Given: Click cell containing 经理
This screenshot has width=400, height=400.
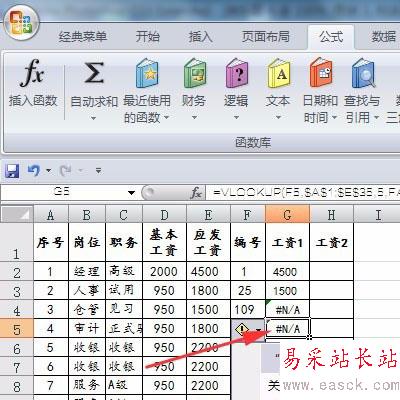Looking at the screenshot, I should coord(87,271).
